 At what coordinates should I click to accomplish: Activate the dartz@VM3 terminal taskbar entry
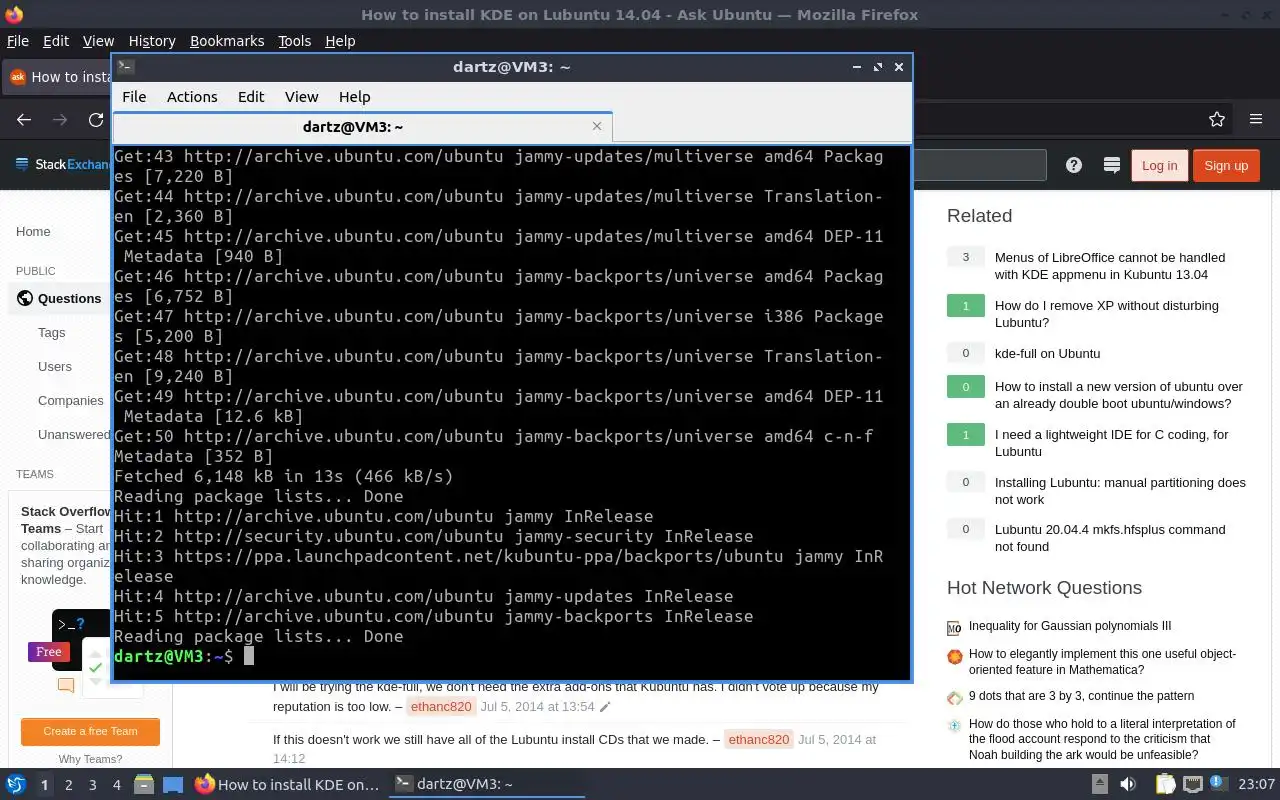(487, 785)
